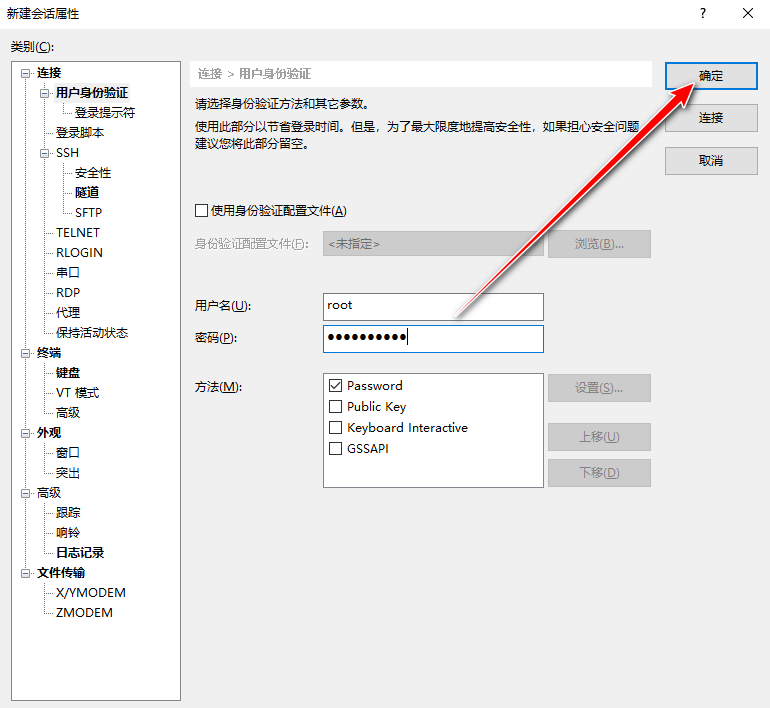Uncheck the Password method checkbox
Screen dimensions: 770x708
coord(335,386)
